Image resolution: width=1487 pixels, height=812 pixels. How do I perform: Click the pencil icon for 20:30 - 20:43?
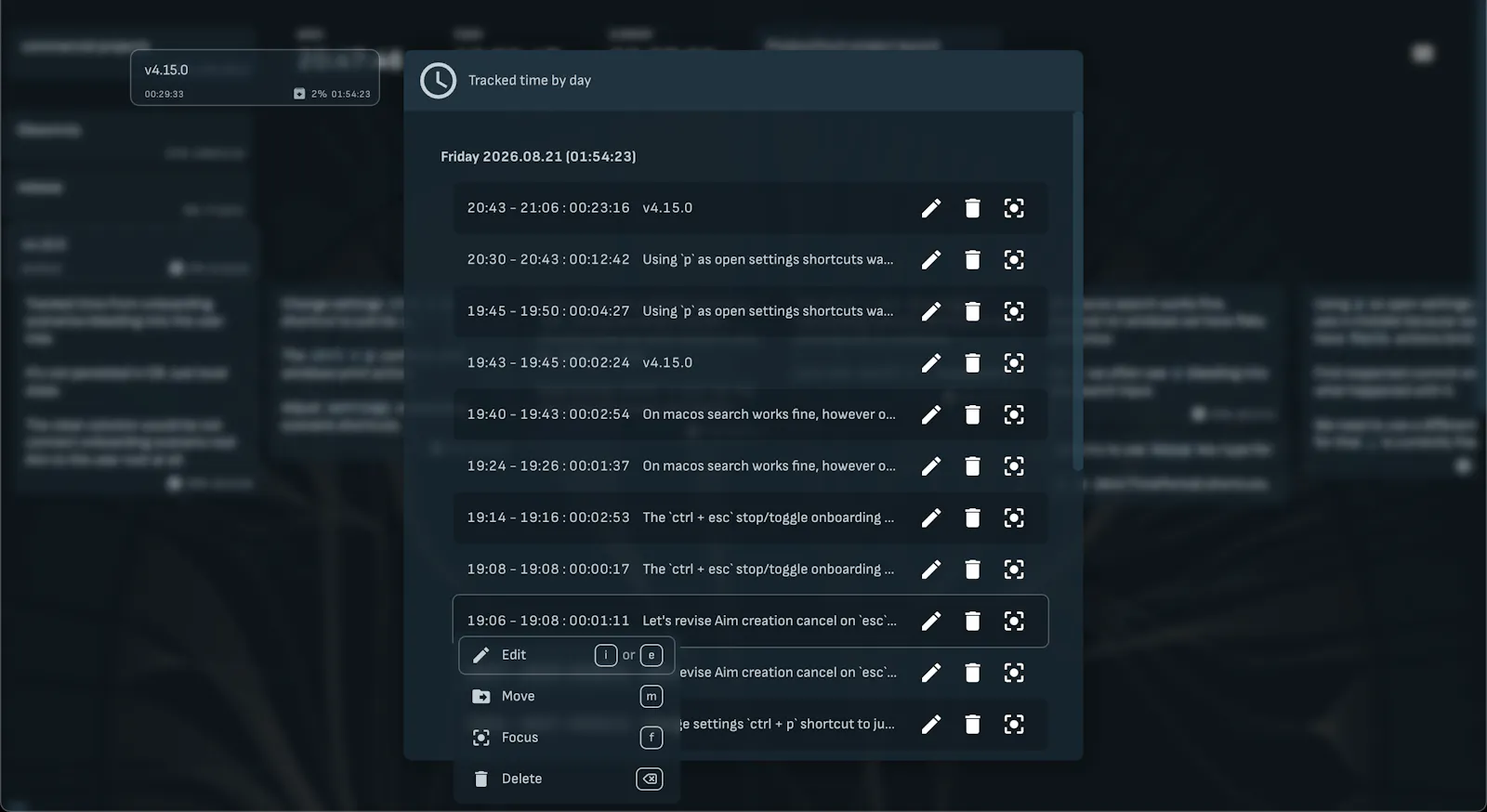coord(930,260)
